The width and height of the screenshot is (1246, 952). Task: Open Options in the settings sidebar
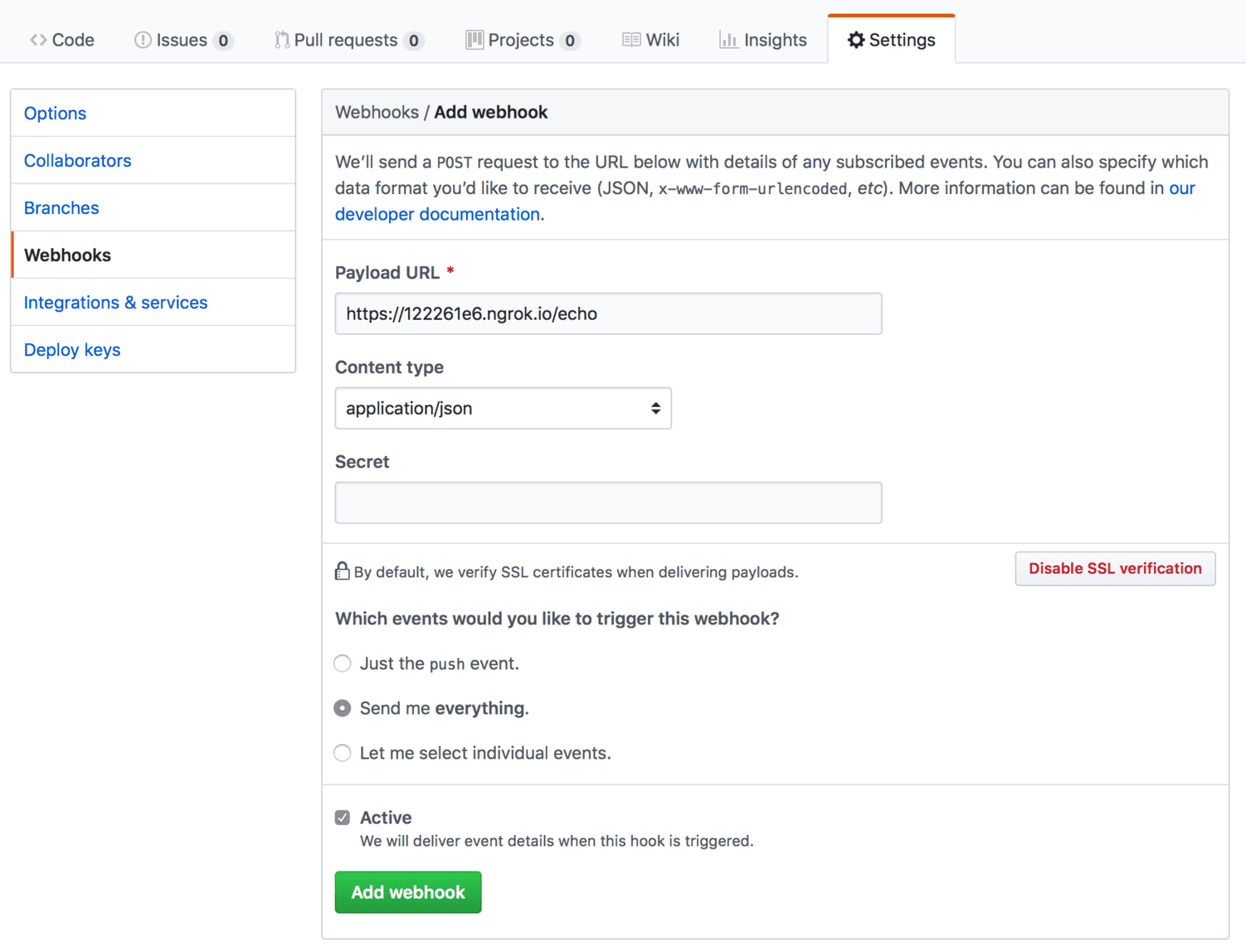pos(55,113)
